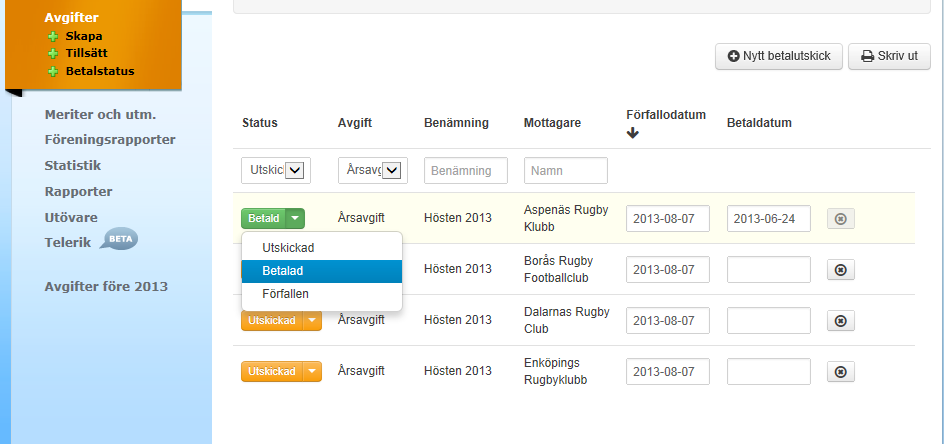The height and width of the screenshot is (444, 944).
Task: Edit Förfallodatum for Borås Rugby Footballclub
Action: 668,269
